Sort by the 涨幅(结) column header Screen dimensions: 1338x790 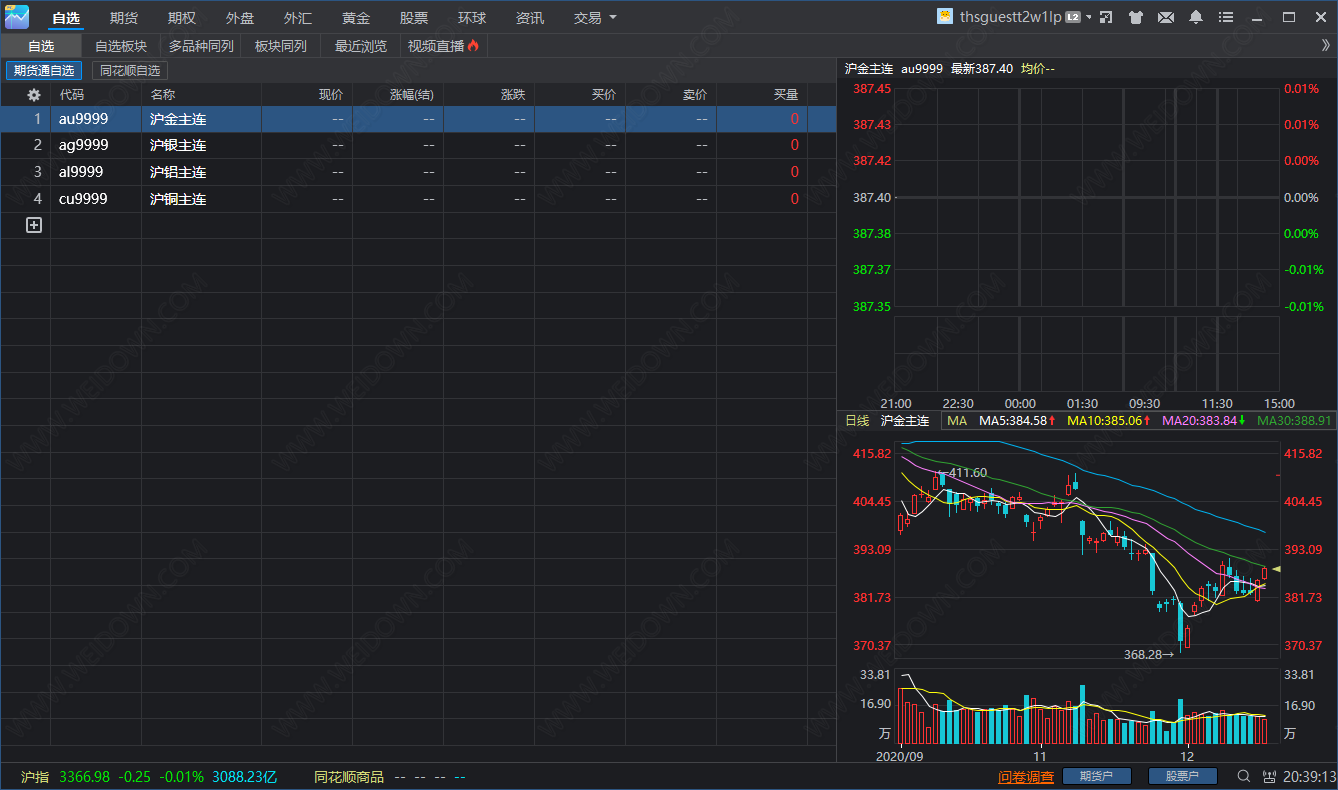[x=412, y=95]
